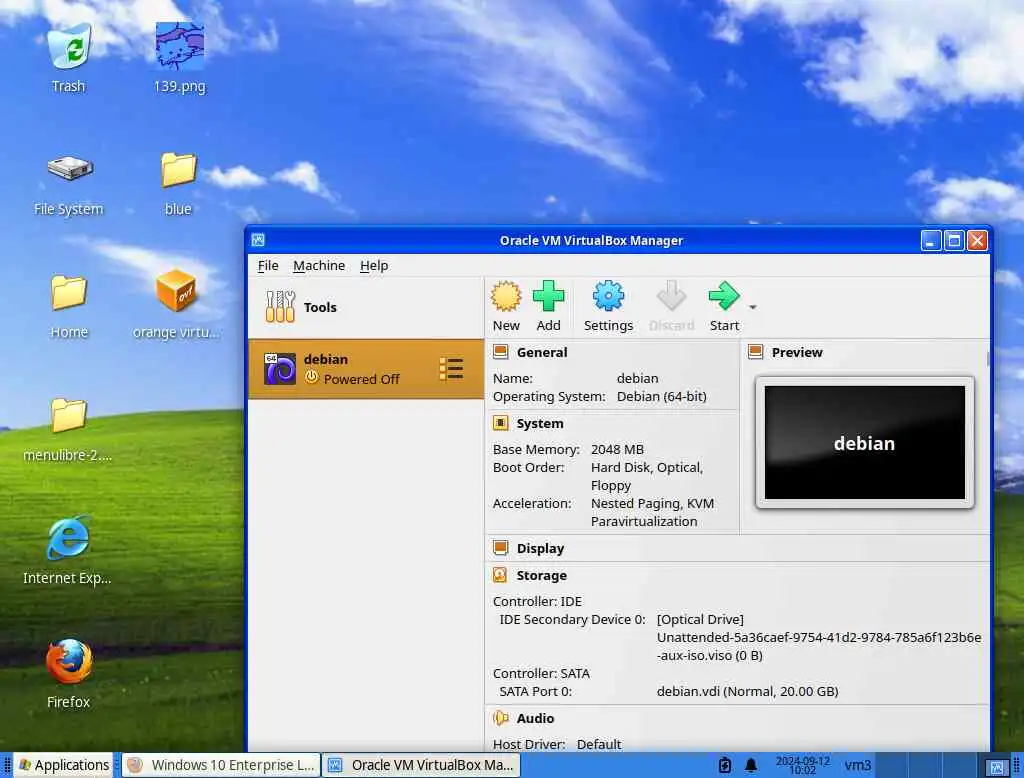The height and width of the screenshot is (778, 1024).
Task: Click the debian 64-bit OS icon
Action: tap(280, 369)
